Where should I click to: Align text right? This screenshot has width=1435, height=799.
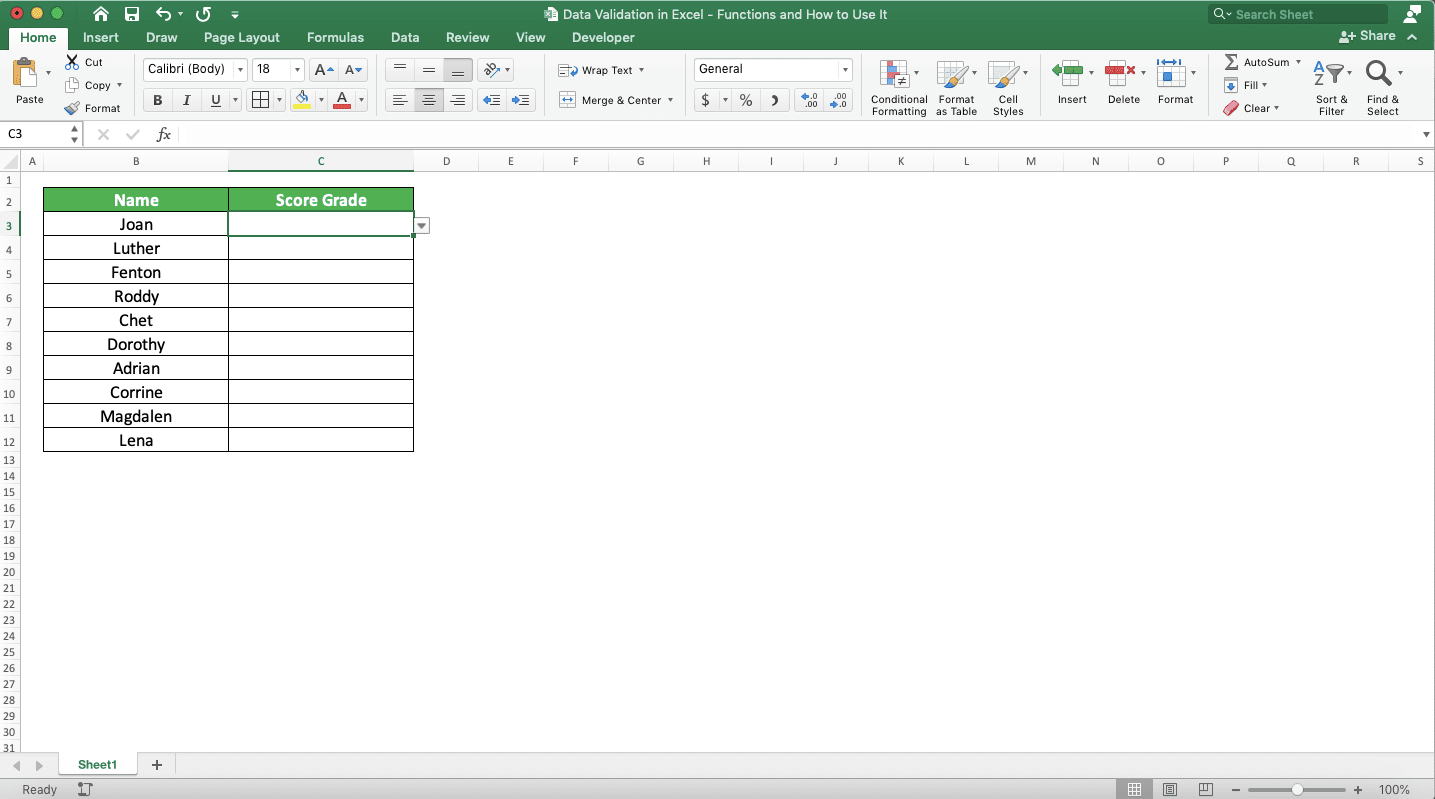458,100
